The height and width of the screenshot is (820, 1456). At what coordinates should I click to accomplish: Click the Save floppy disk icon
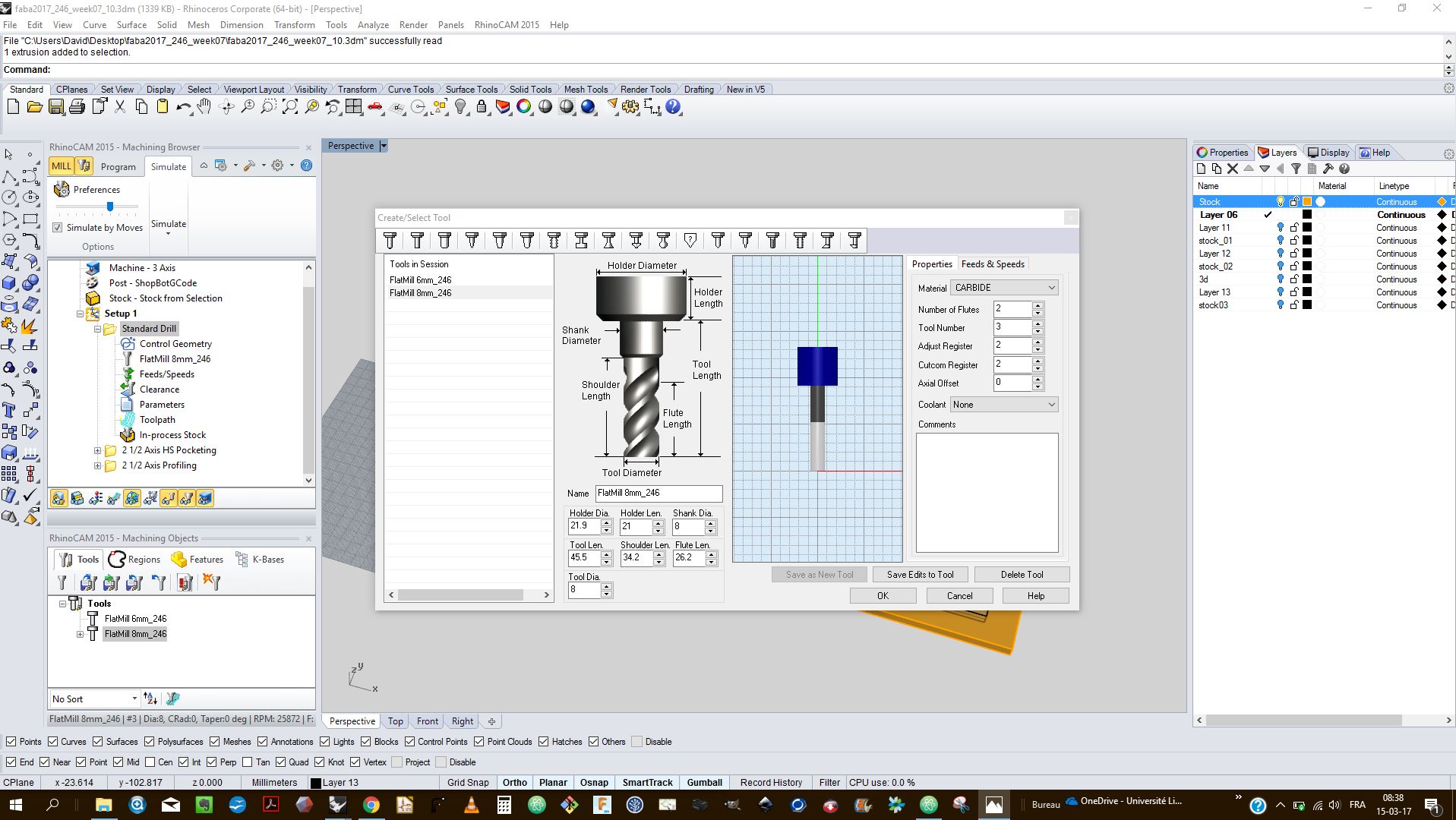tap(56, 107)
